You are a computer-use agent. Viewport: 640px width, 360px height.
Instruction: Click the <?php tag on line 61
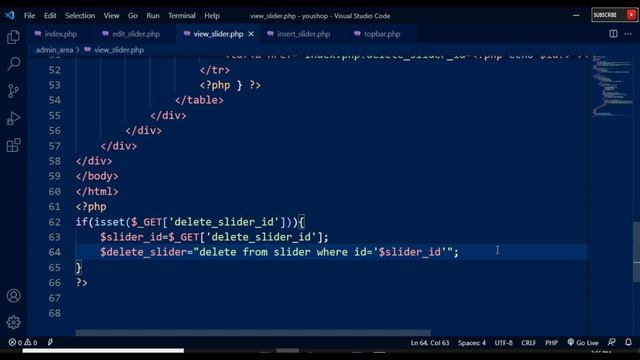point(91,207)
